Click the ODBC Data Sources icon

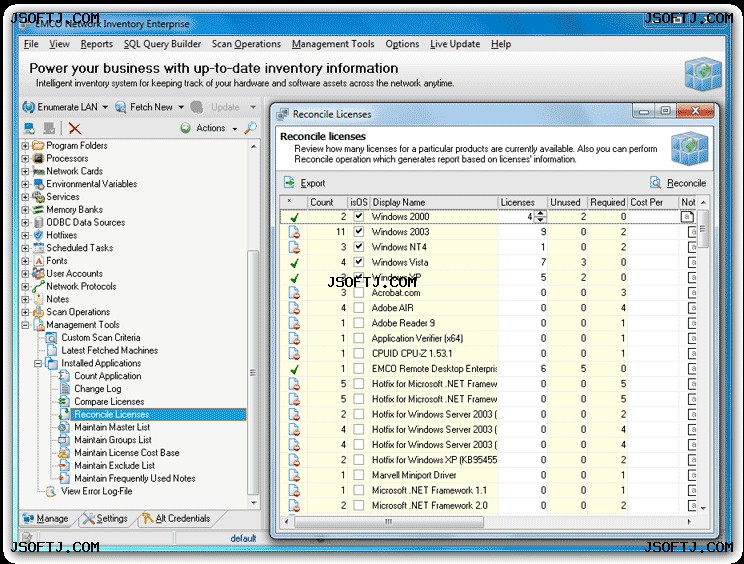coord(38,222)
